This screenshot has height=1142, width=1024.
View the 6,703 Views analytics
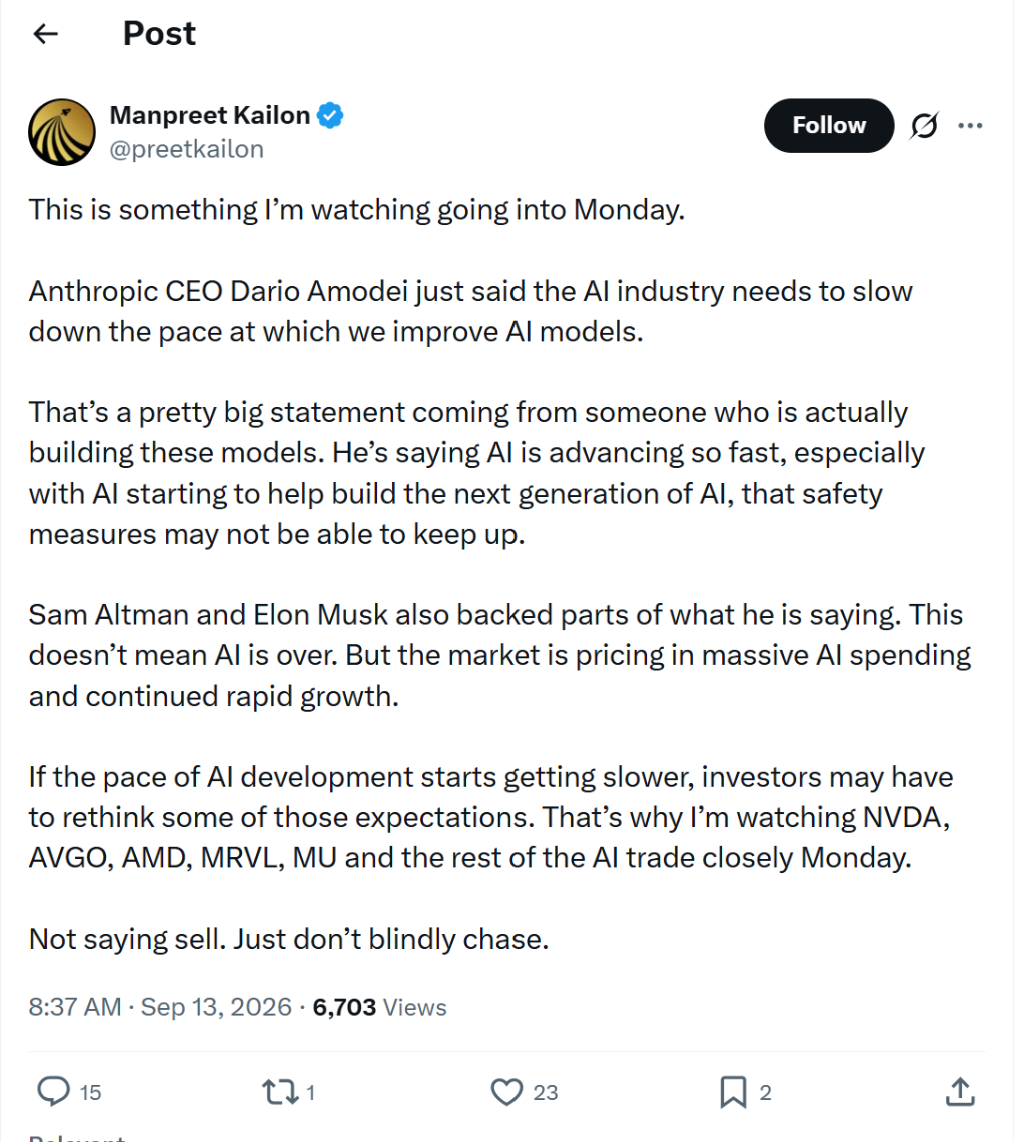pyautogui.click(x=379, y=1007)
